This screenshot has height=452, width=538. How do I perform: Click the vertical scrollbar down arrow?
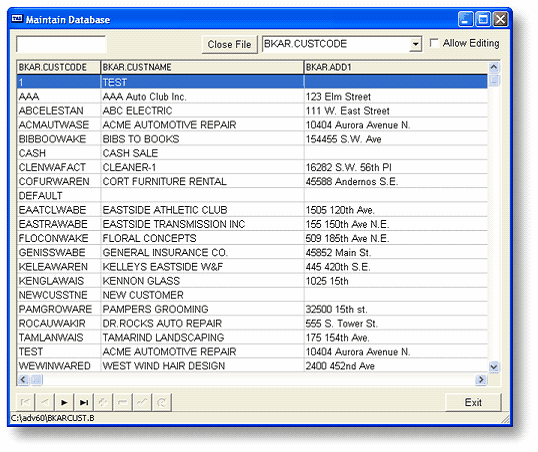[494, 367]
